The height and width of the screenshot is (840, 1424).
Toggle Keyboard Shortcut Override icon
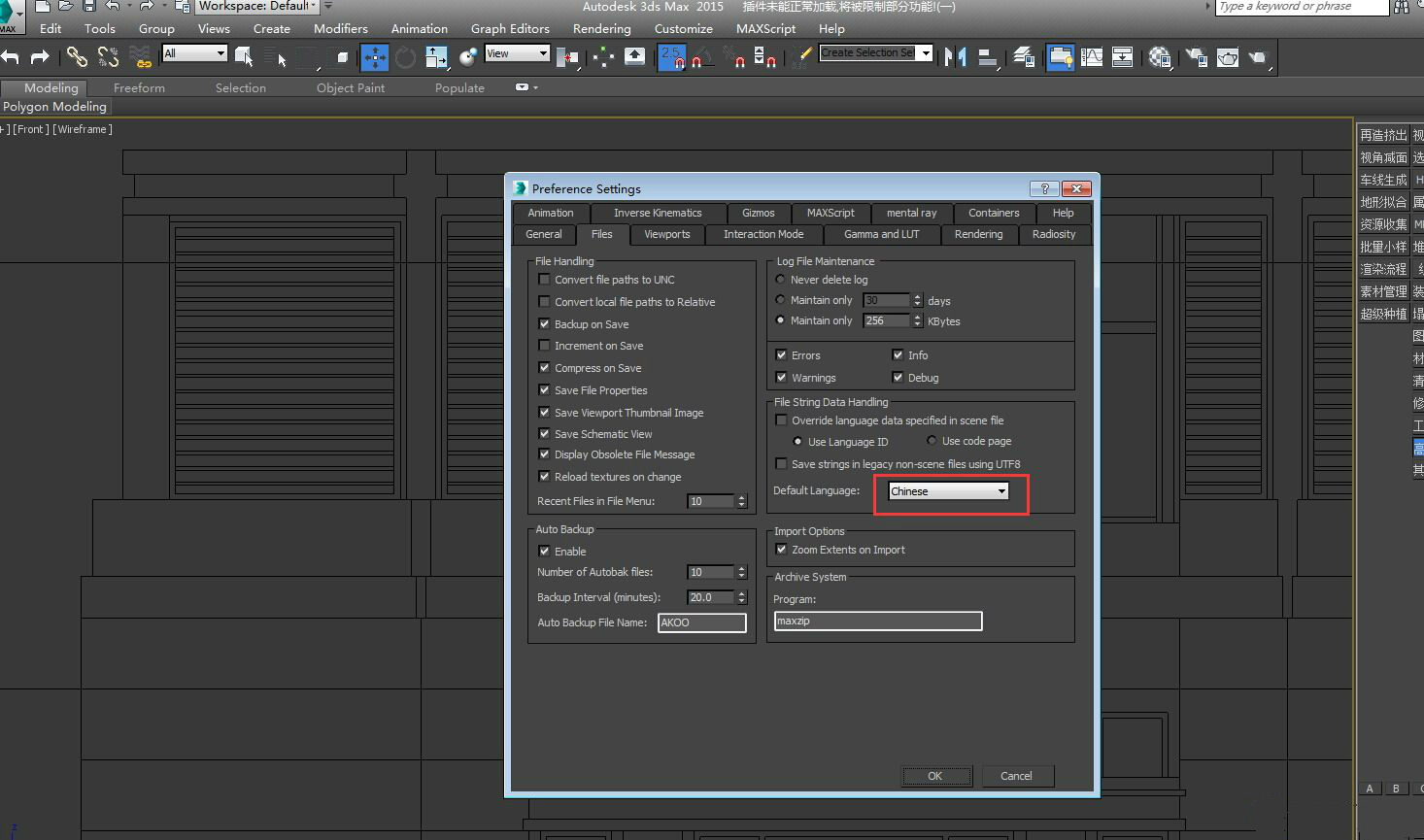634,56
